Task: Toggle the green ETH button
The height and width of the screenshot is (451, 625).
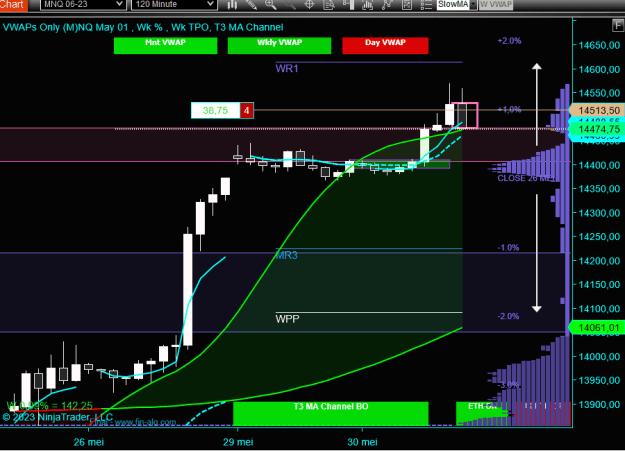Action: point(482,413)
